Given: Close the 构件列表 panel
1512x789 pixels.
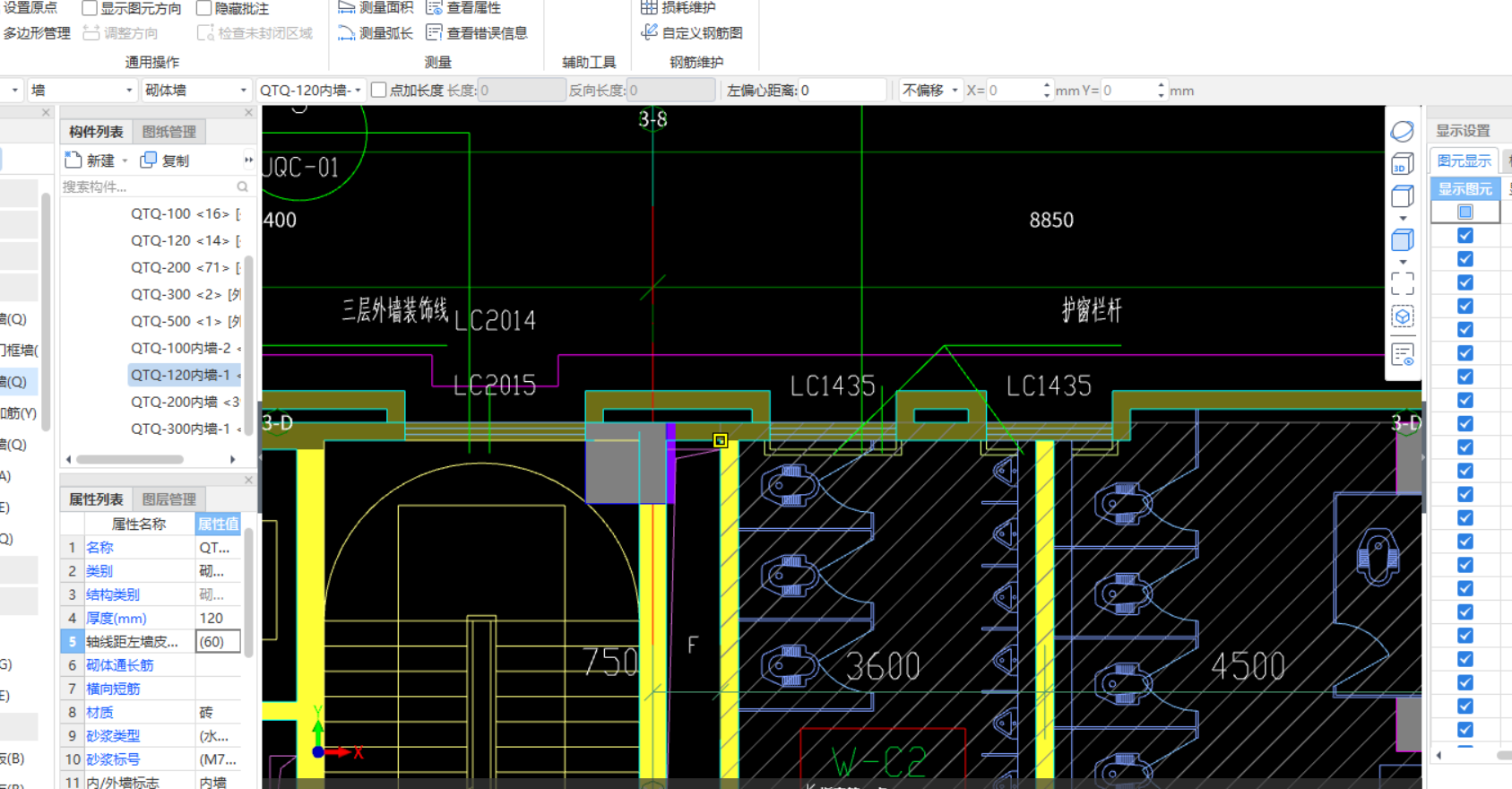Looking at the screenshot, I should [248, 113].
